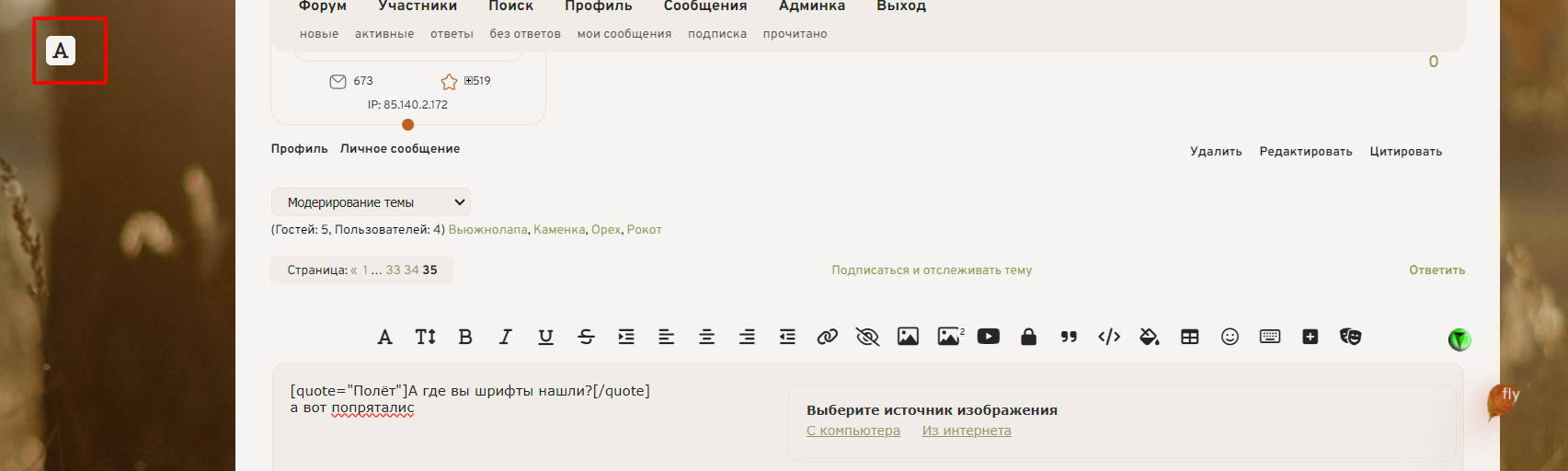Image resolution: width=1568 pixels, height=471 pixels.
Task: Insert a YouTube video
Action: [989, 337]
